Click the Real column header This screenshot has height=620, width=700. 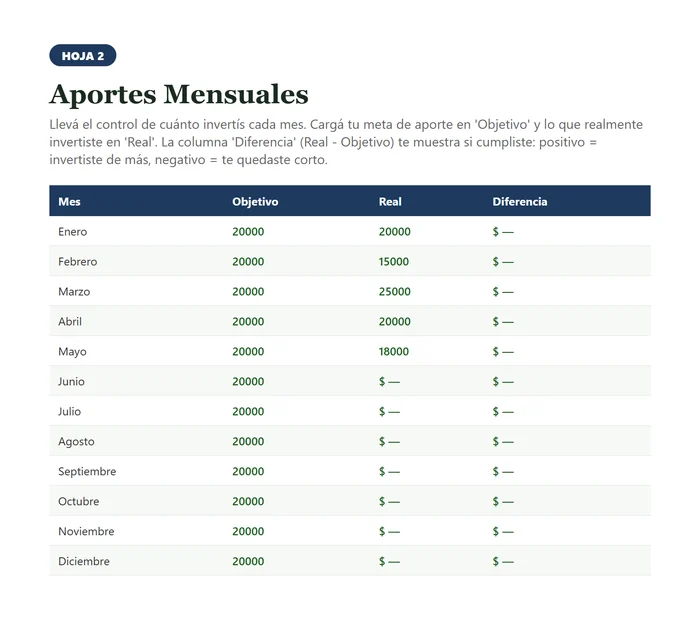click(390, 201)
